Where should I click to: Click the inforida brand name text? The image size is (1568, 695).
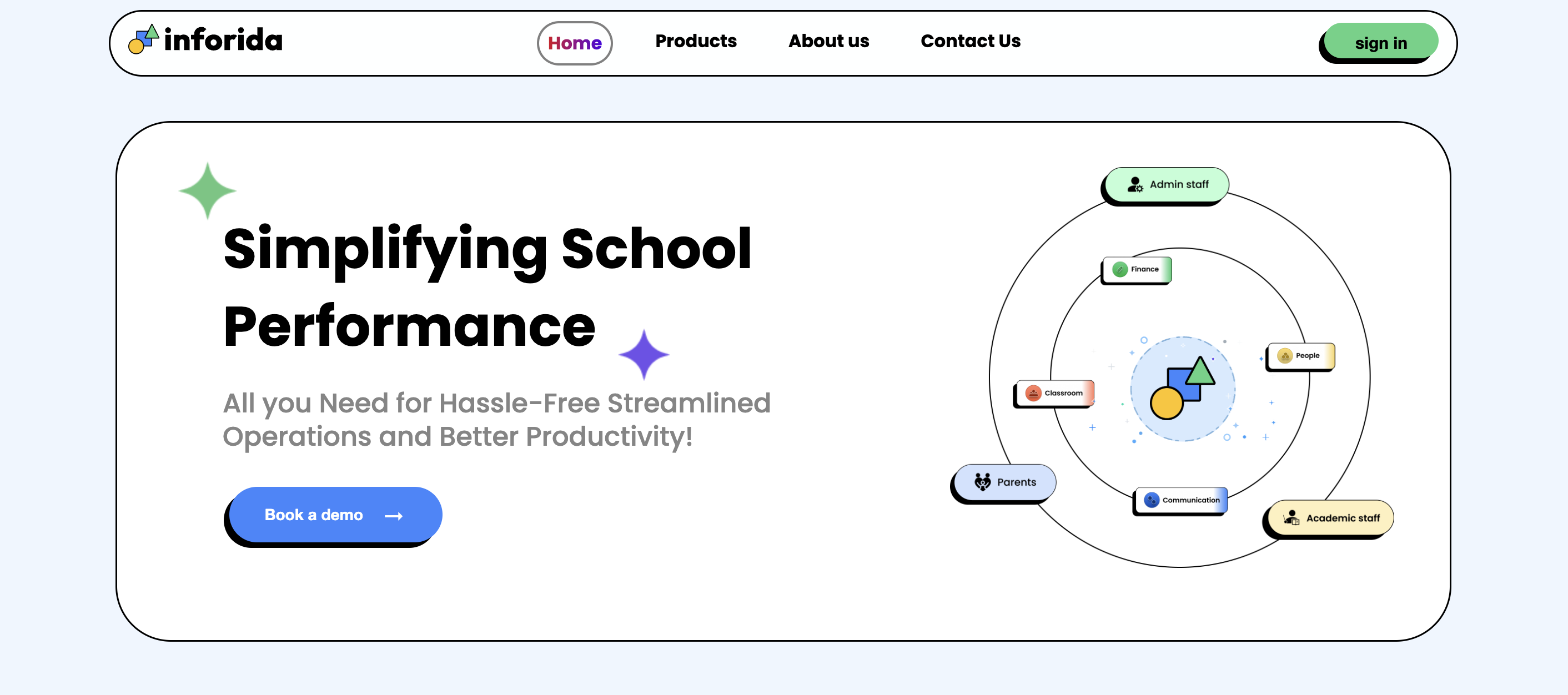coord(223,40)
